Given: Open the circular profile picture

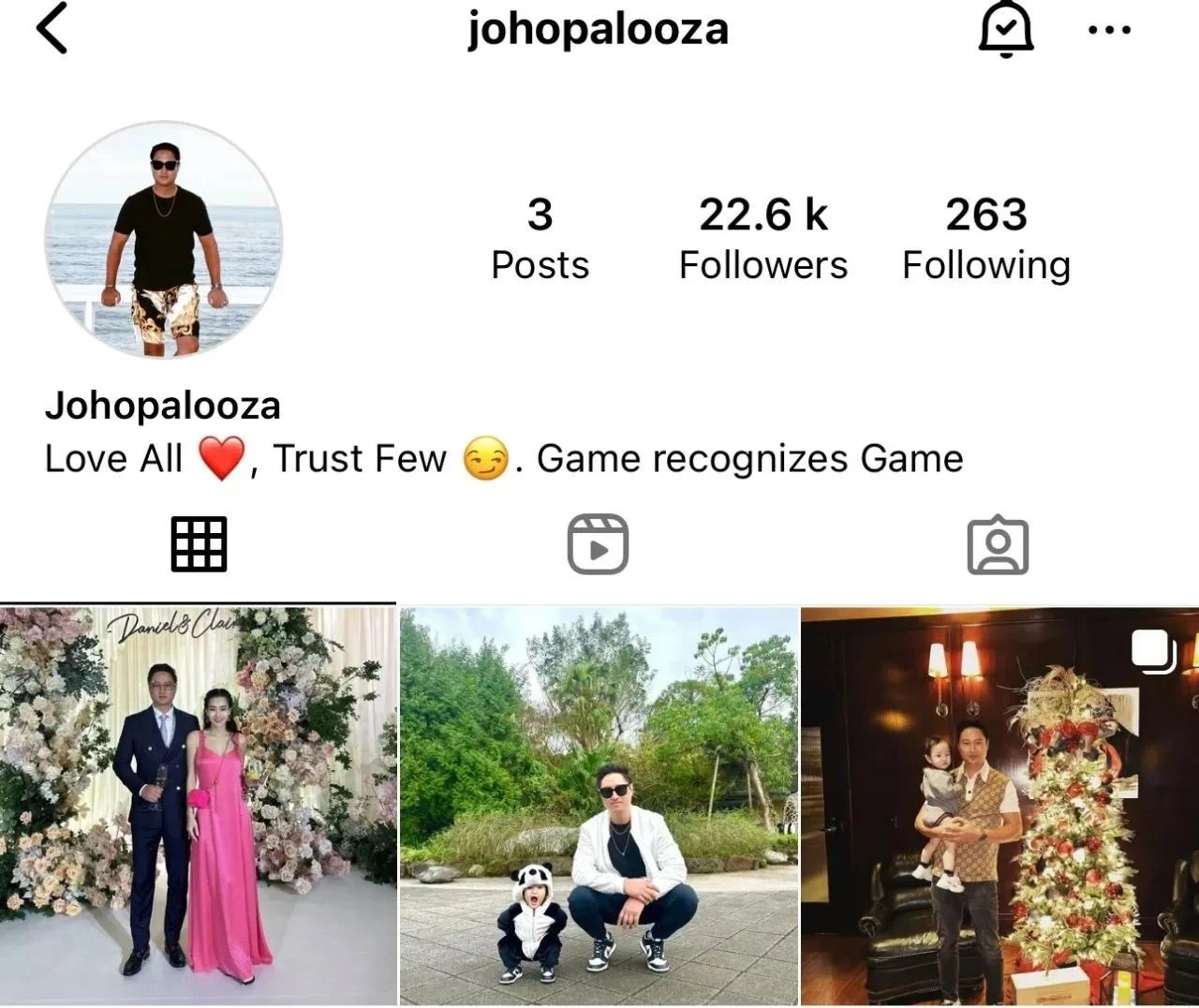Looking at the screenshot, I should click(x=164, y=239).
